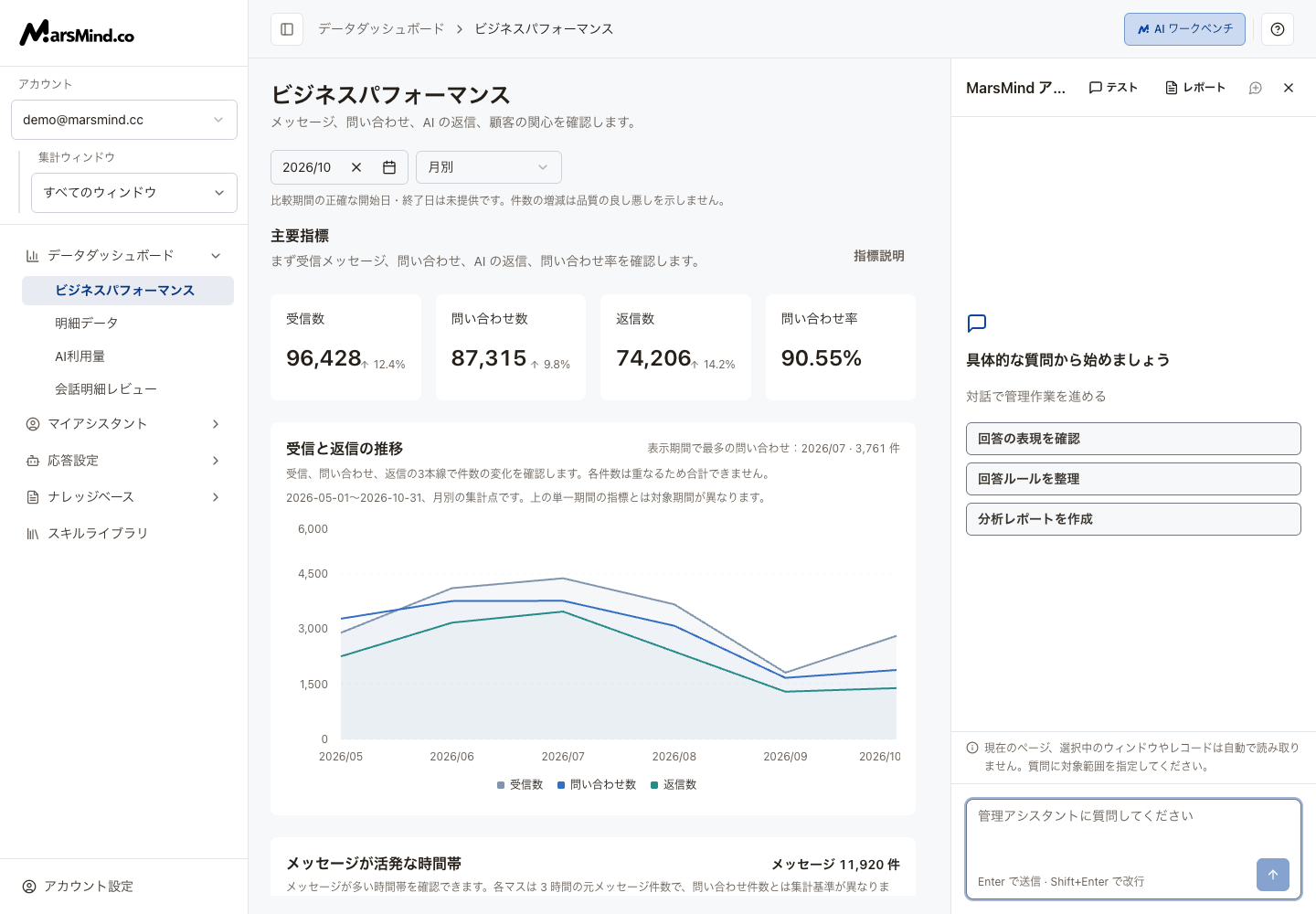Click the 問い合わせ率 90.55% metric card

(841, 347)
